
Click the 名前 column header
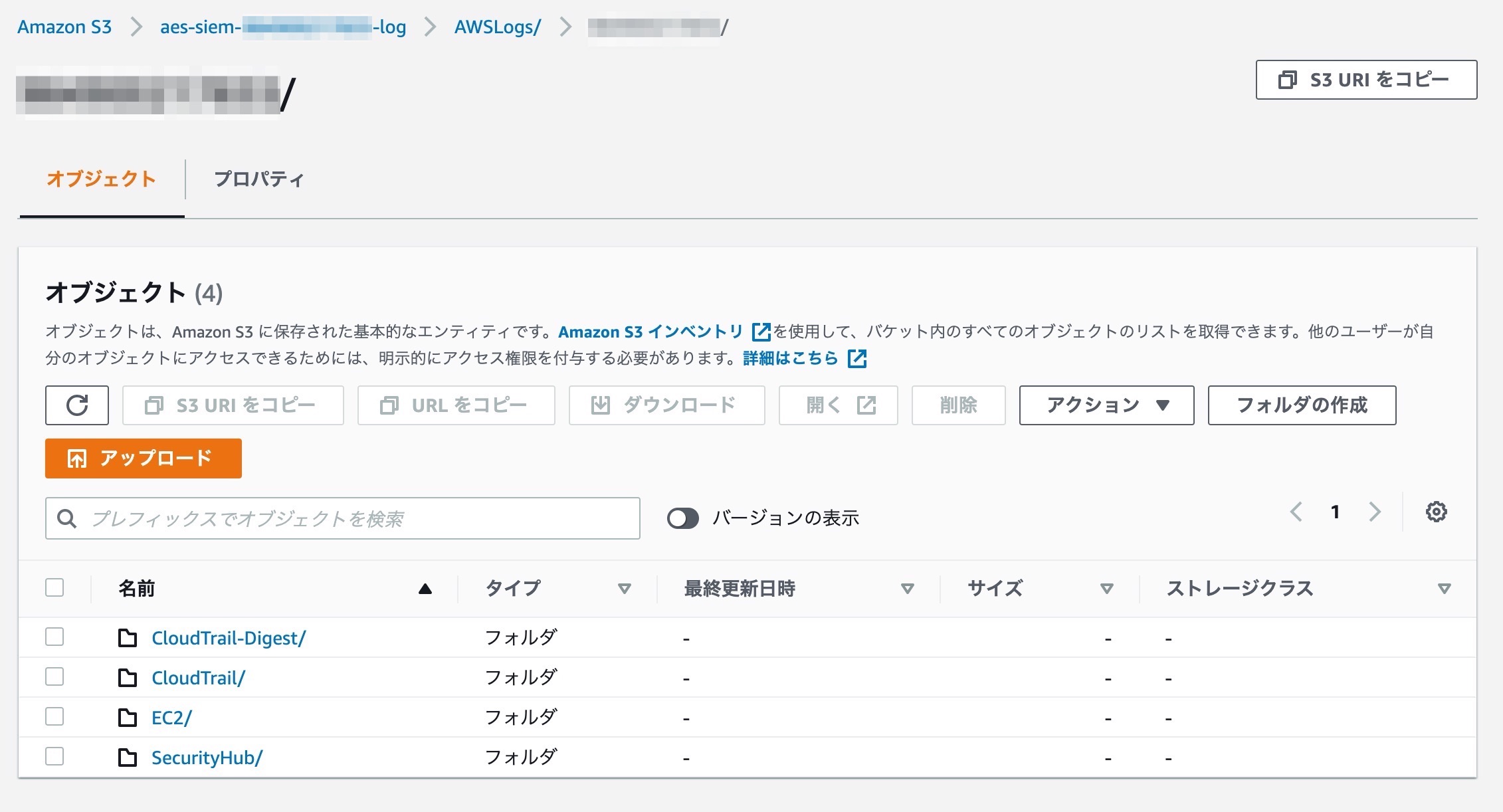[137, 588]
